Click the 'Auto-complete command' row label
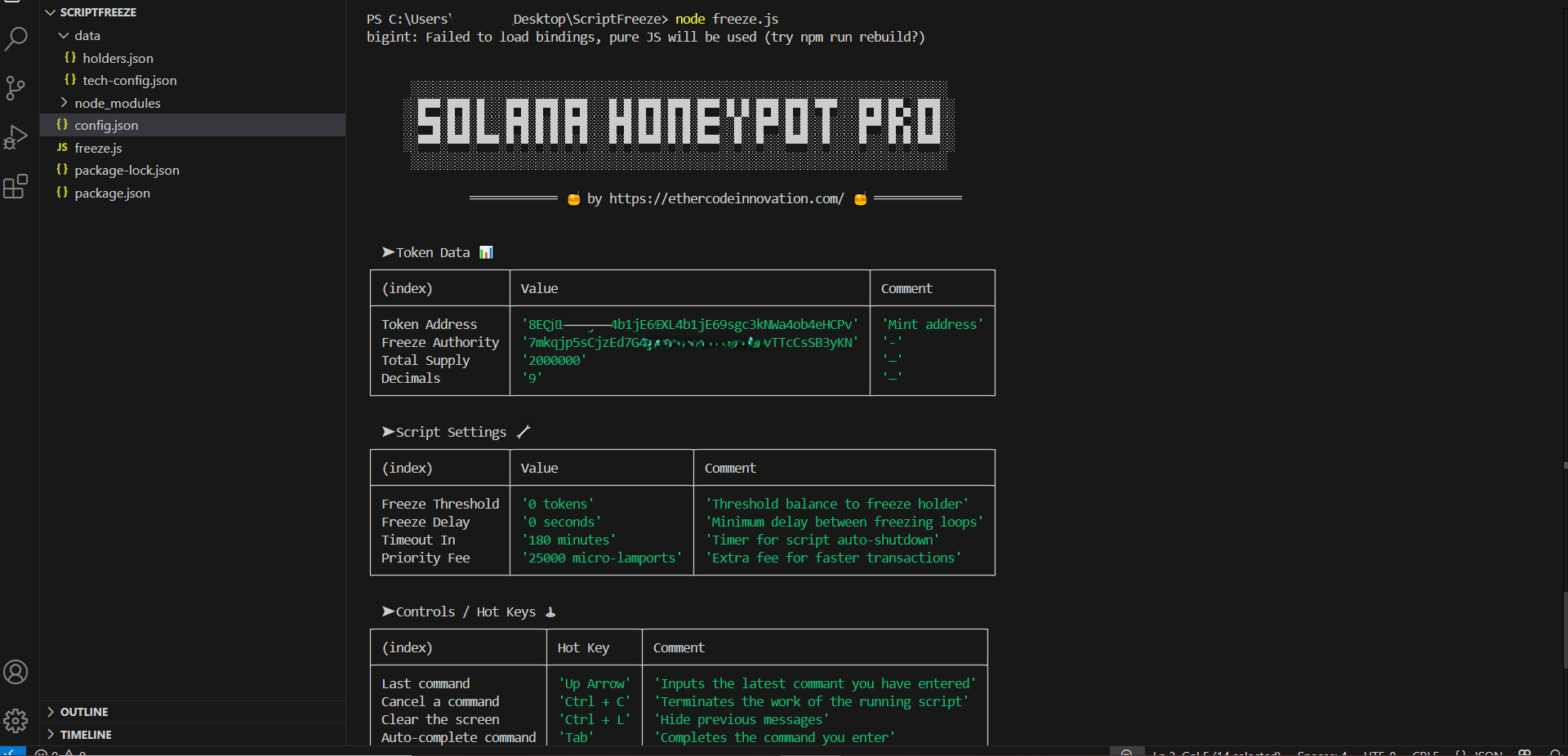The image size is (1568, 756). coord(458,737)
